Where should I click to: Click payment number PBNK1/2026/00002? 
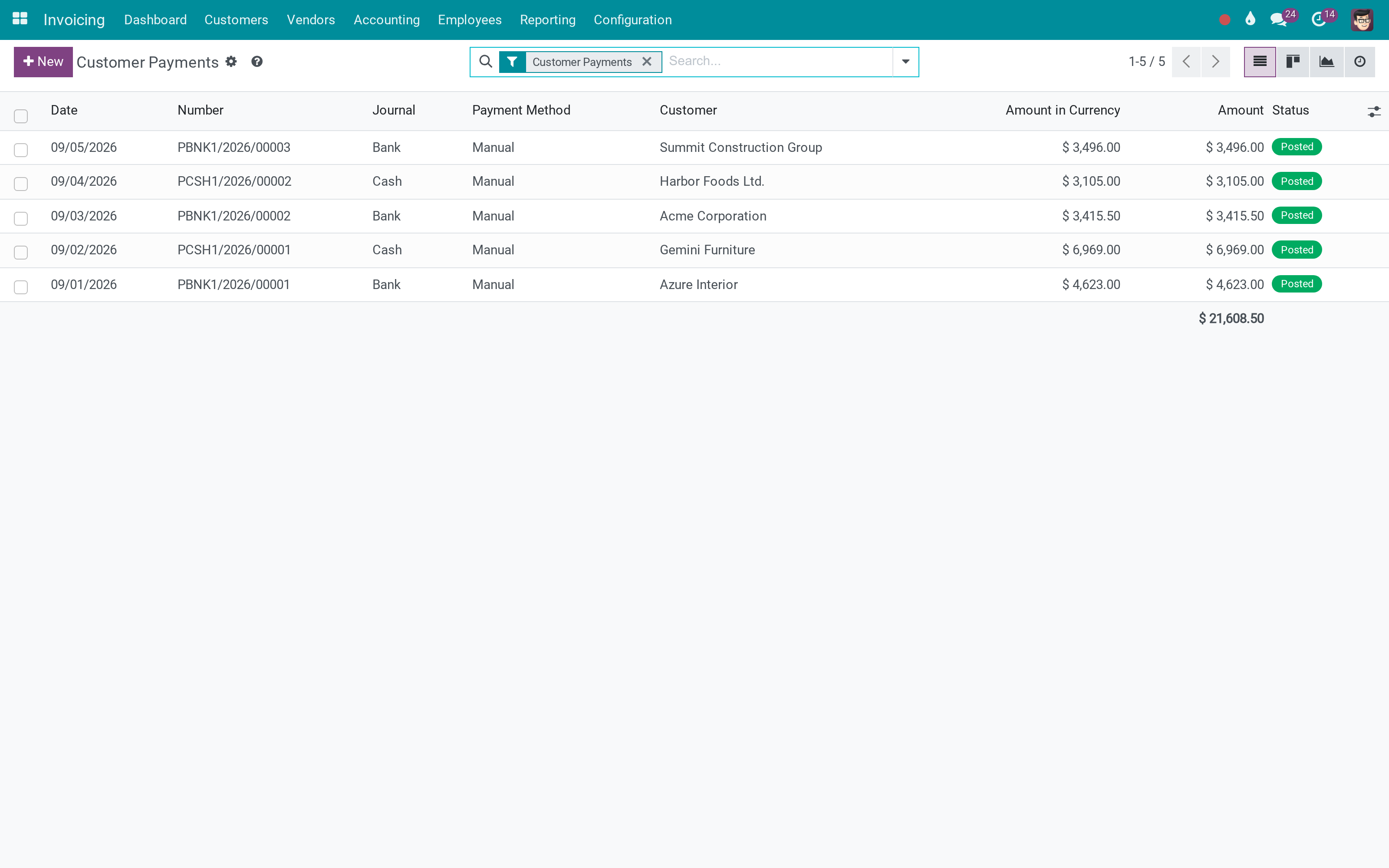[x=234, y=217]
